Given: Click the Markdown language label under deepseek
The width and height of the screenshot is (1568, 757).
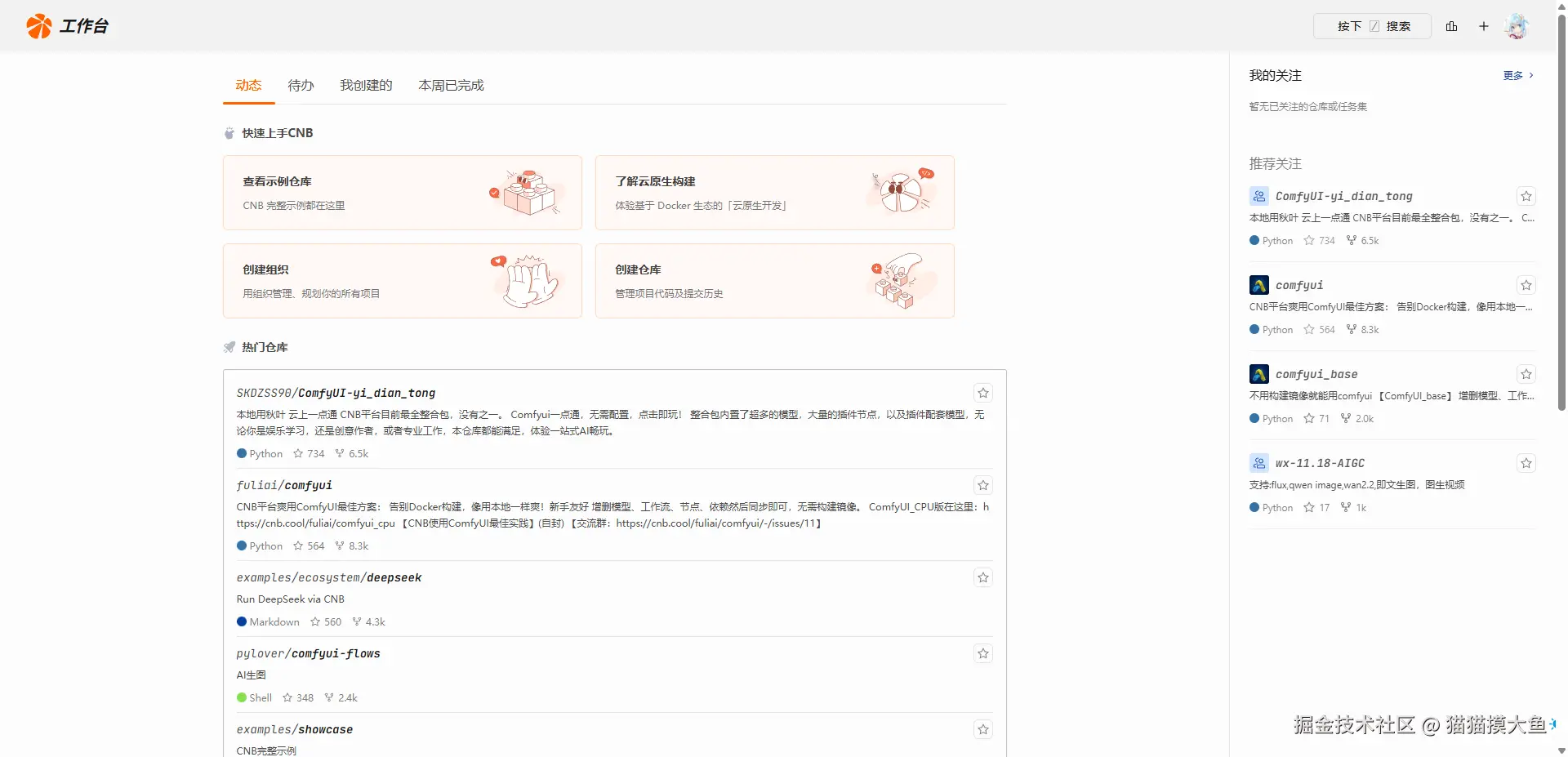Looking at the screenshot, I should [268, 622].
